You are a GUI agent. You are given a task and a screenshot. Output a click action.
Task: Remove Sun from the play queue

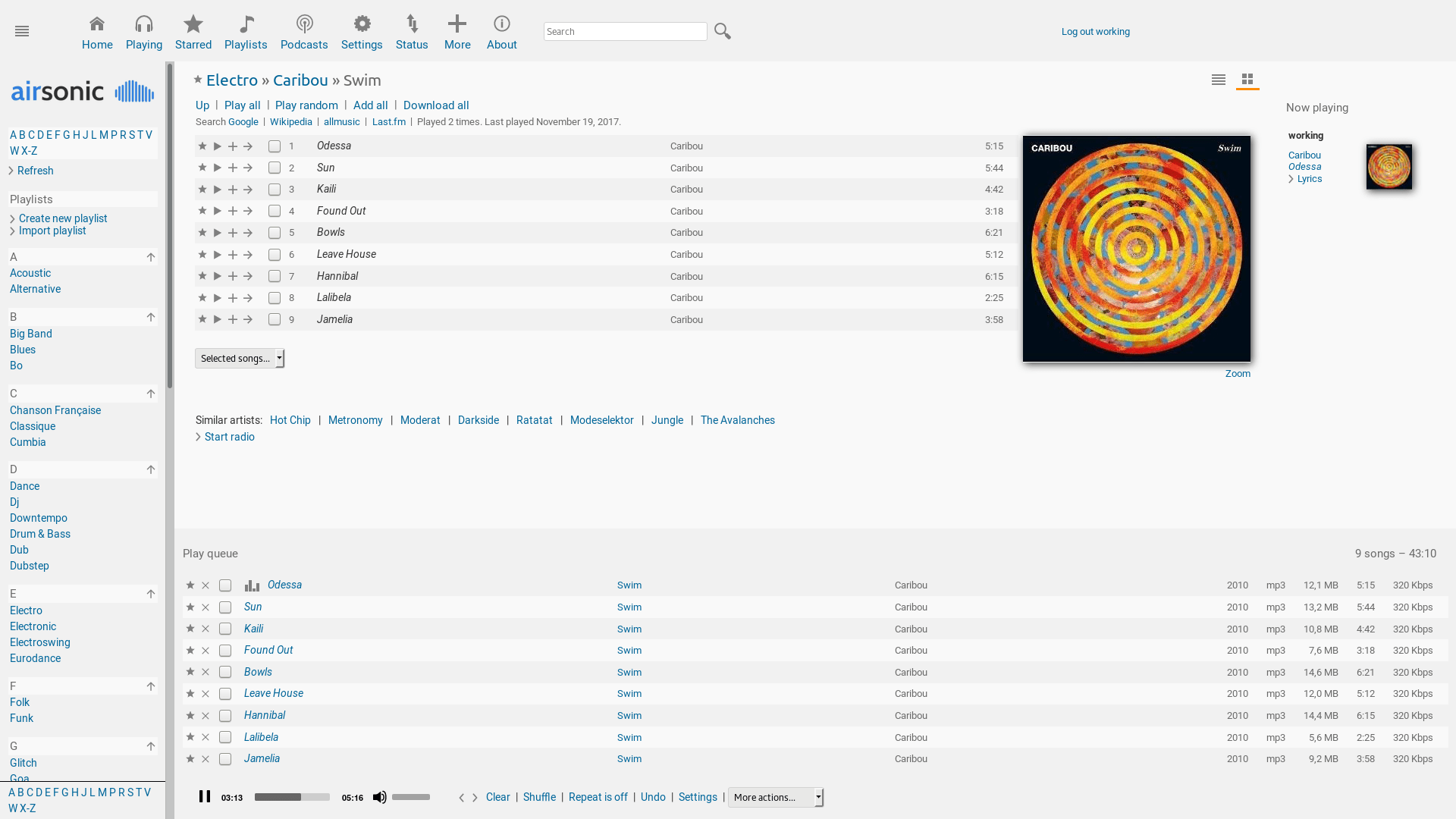pyautogui.click(x=206, y=607)
